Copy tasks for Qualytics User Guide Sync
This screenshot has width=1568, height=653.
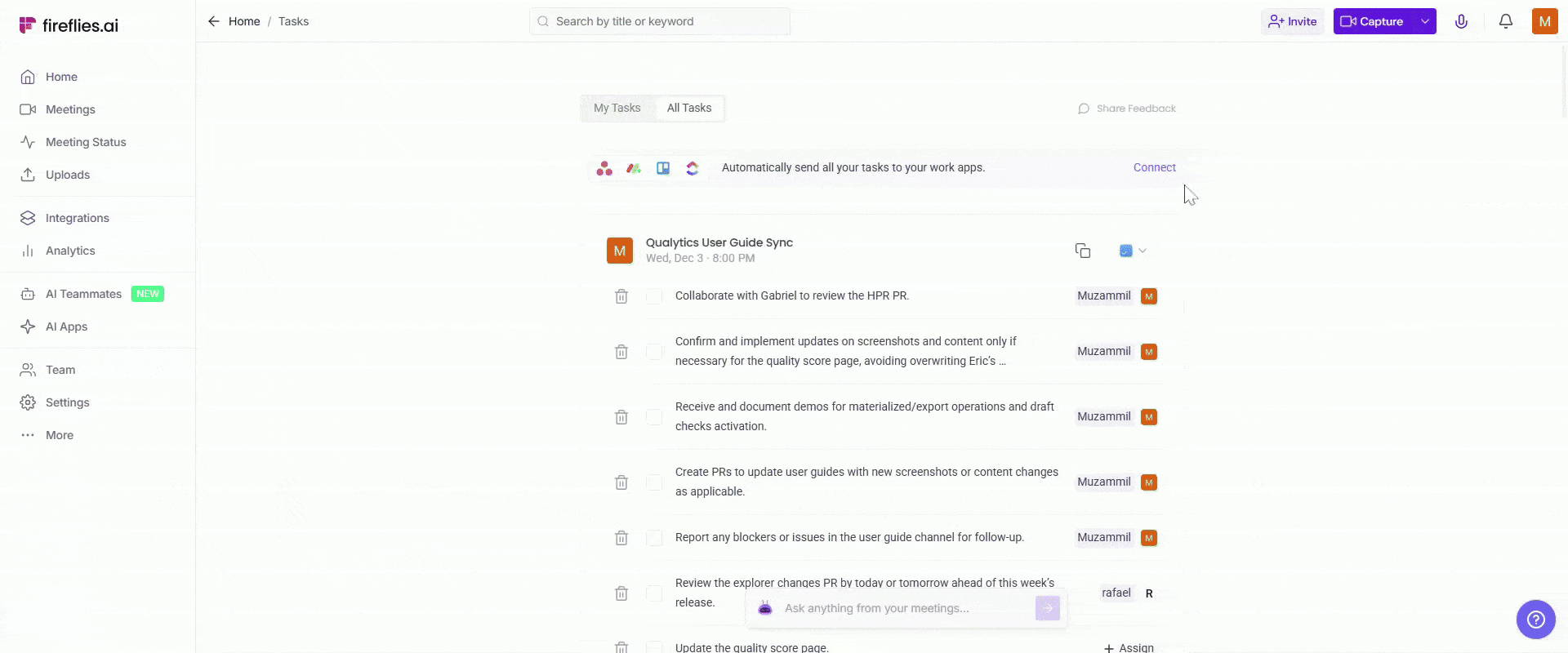[x=1083, y=251]
